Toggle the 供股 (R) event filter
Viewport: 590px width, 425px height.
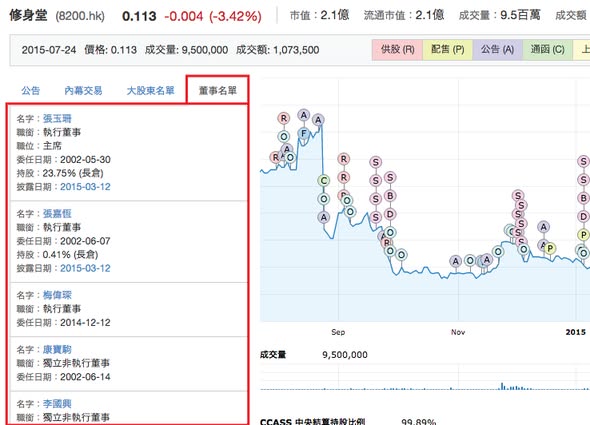coord(397,50)
